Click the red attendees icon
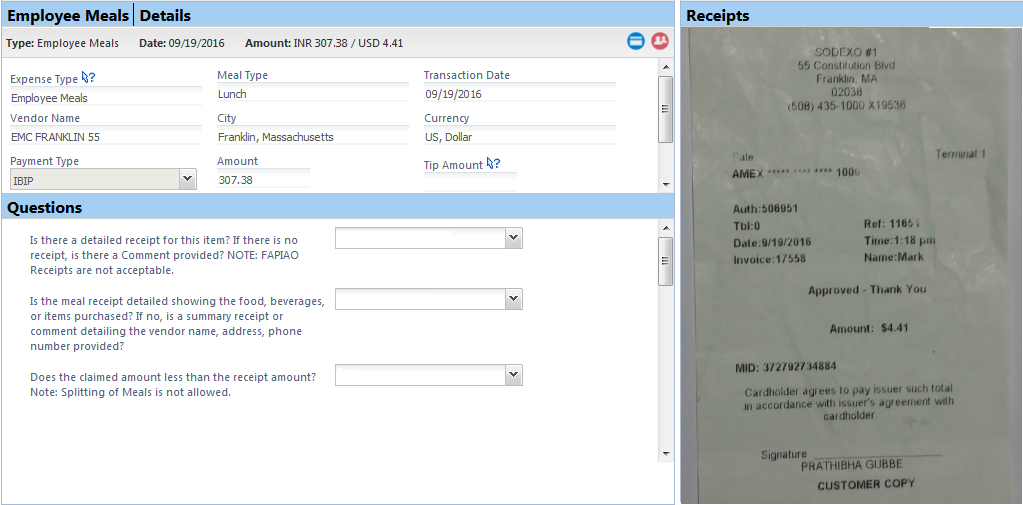Image resolution: width=1023 pixels, height=505 pixels. tap(659, 41)
